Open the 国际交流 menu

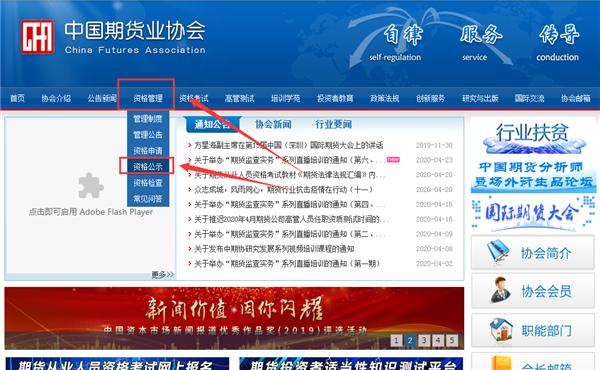[x=530, y=98]
